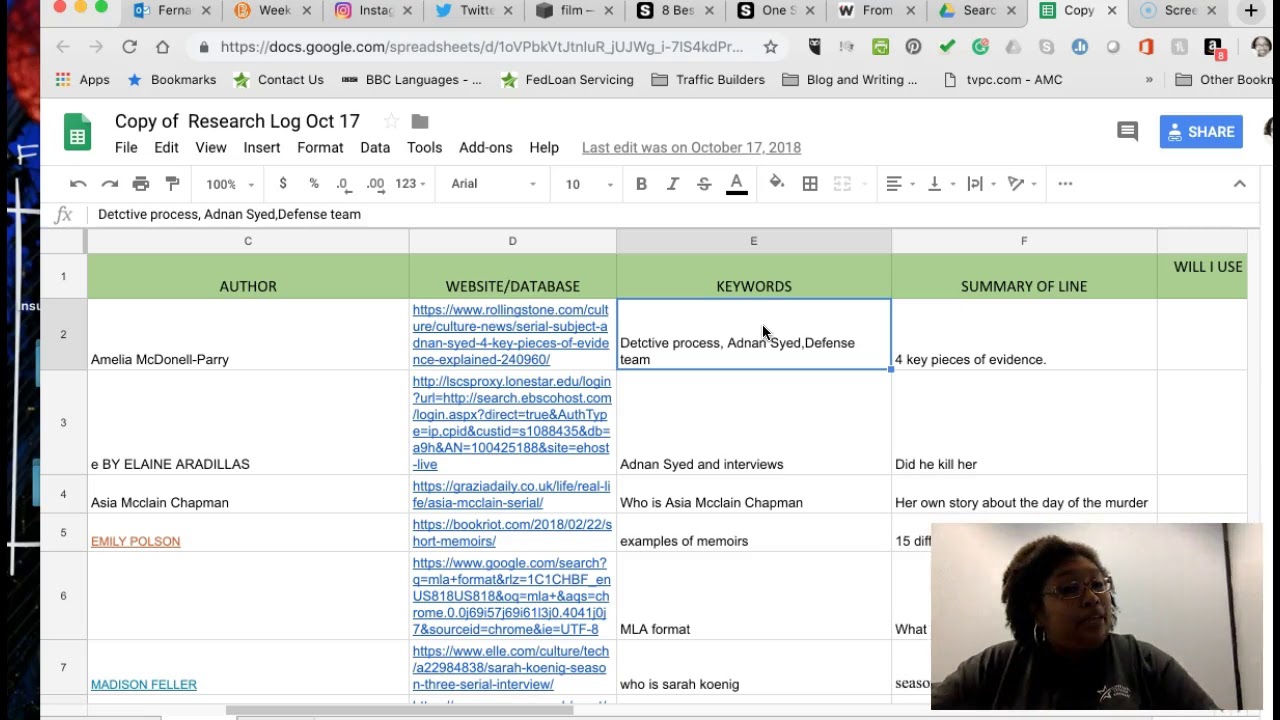This screenshot has width=1280, height=720.
Task: Open a new browser tab
Action: point(1251,11)
